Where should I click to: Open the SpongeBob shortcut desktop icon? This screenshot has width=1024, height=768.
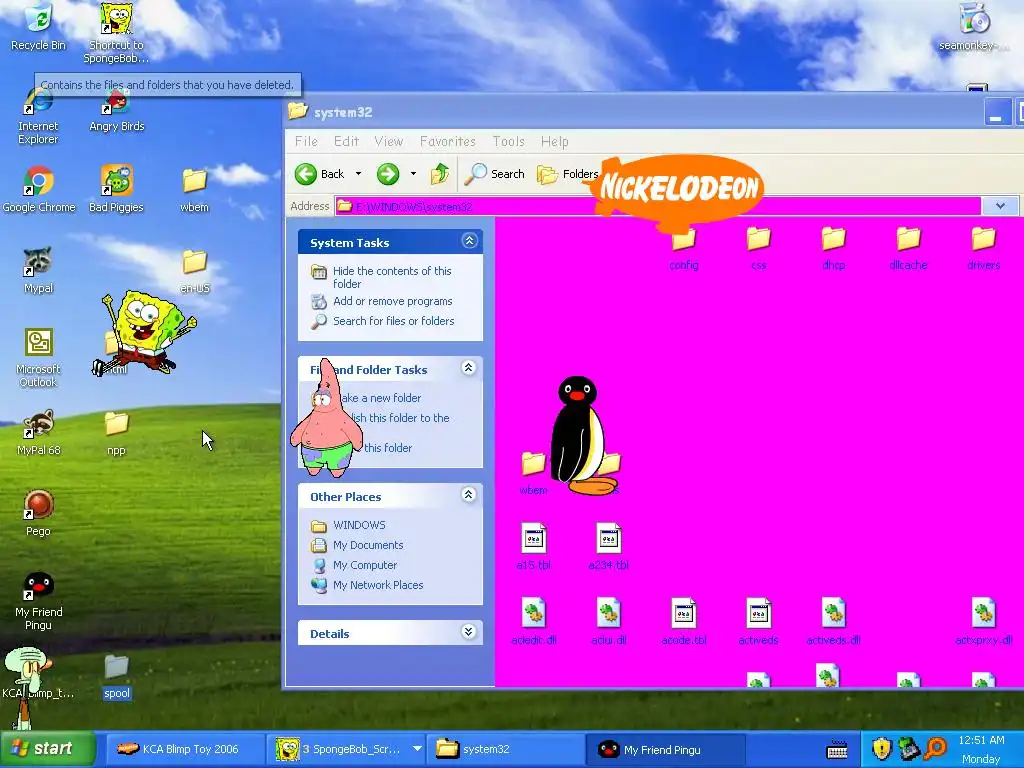116,33
